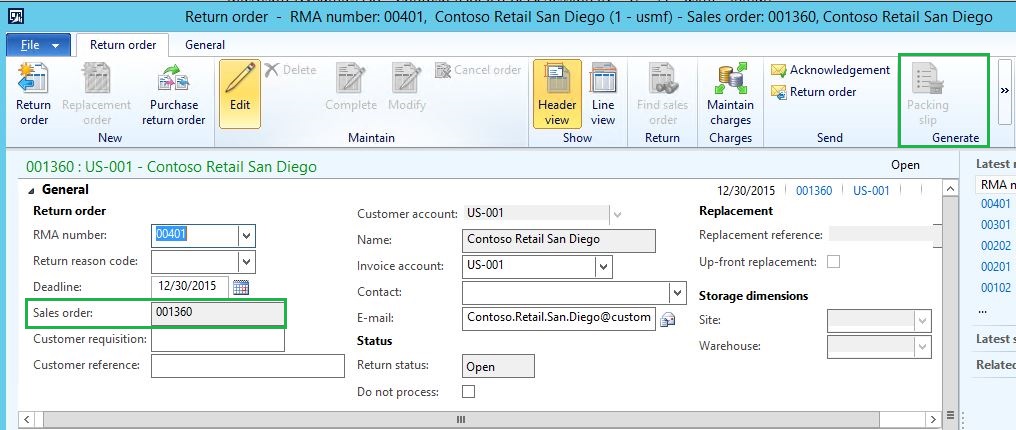Open Maintain charges
This screenshot has width=1016, height=430.
(x=730, y=95)
